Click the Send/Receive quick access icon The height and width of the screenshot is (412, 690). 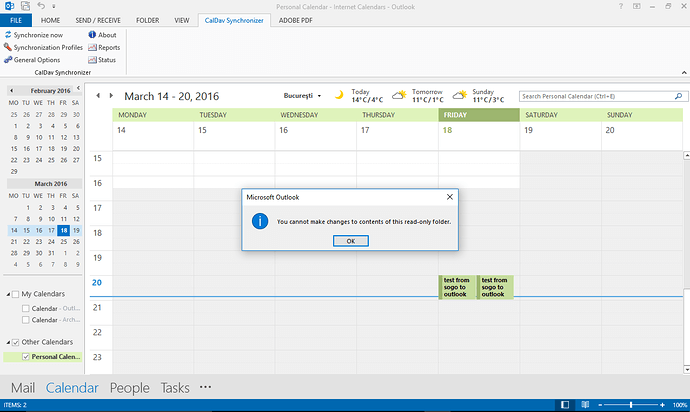click(x=26, y=6)
